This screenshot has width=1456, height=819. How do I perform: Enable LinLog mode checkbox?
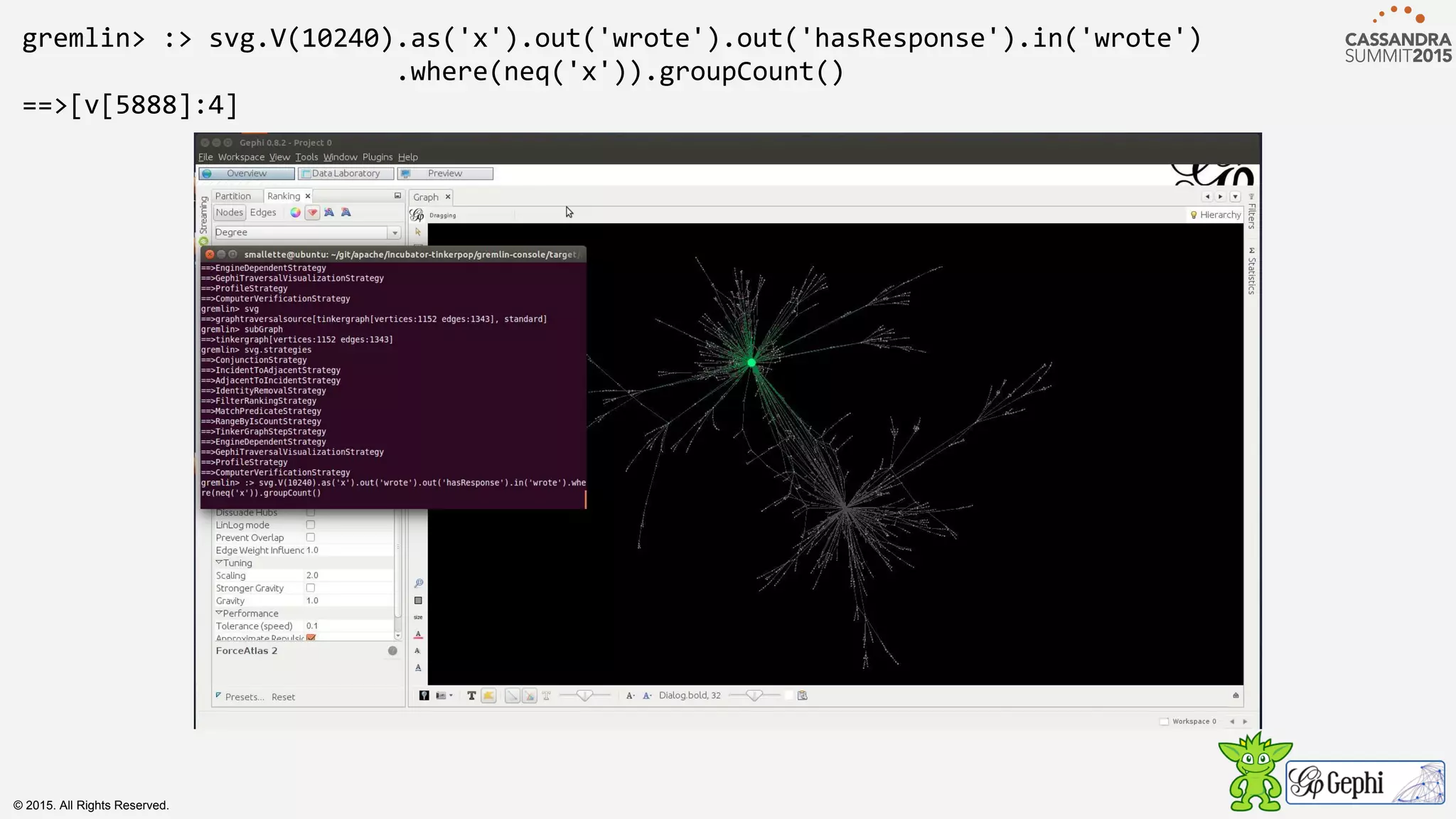[x=311, y=525]
